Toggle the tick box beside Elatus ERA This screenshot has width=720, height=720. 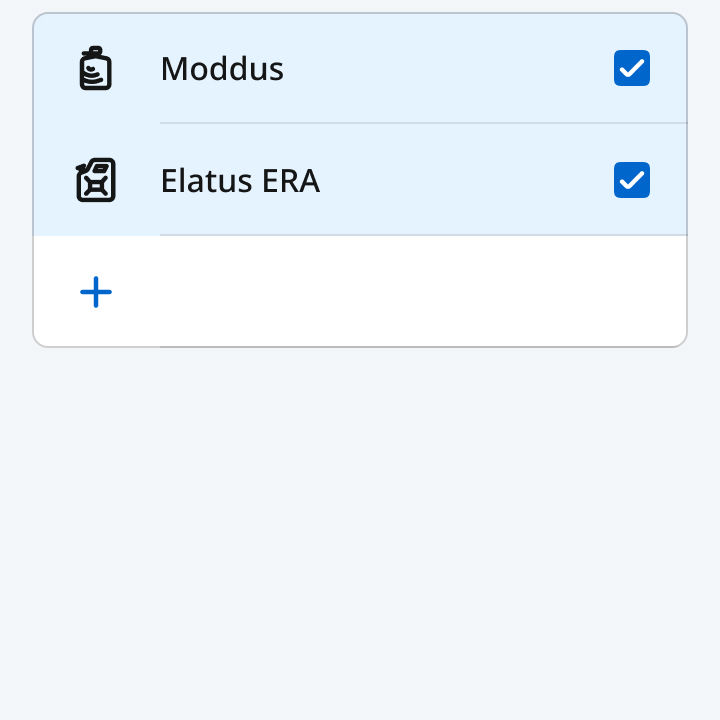pyautogui.click(x=632, y=181)
